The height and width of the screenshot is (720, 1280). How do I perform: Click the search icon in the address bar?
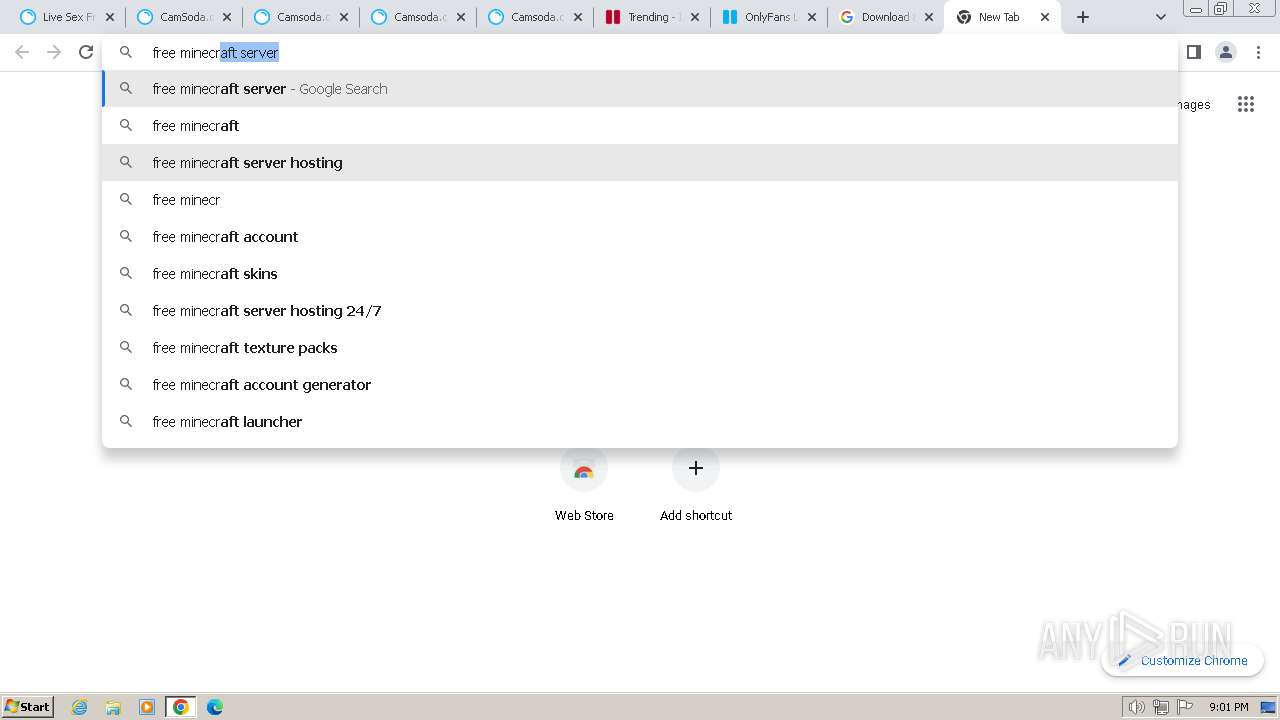coord(126,52)
